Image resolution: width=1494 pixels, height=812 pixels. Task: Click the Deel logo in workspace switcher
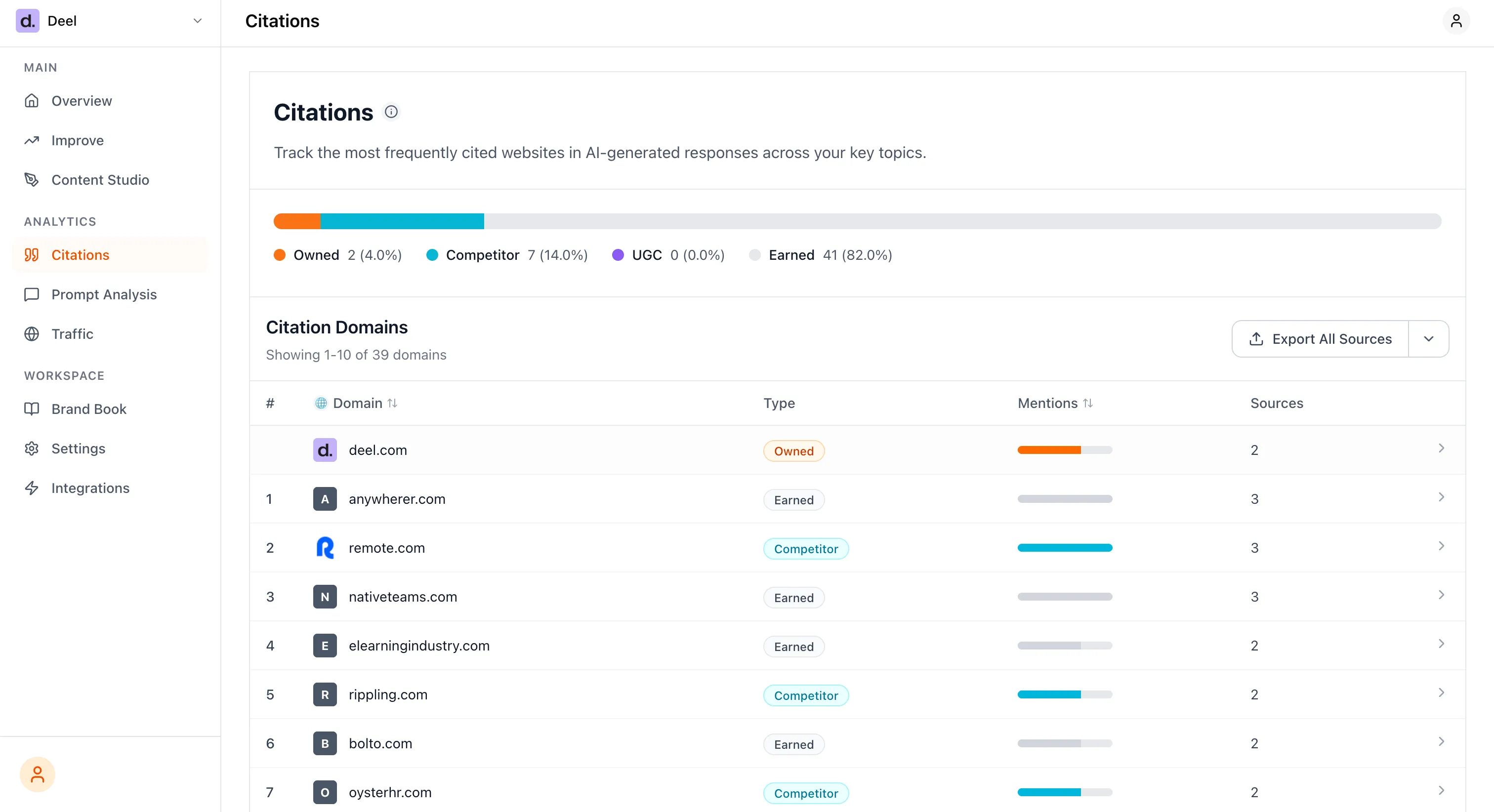(27, 21)
